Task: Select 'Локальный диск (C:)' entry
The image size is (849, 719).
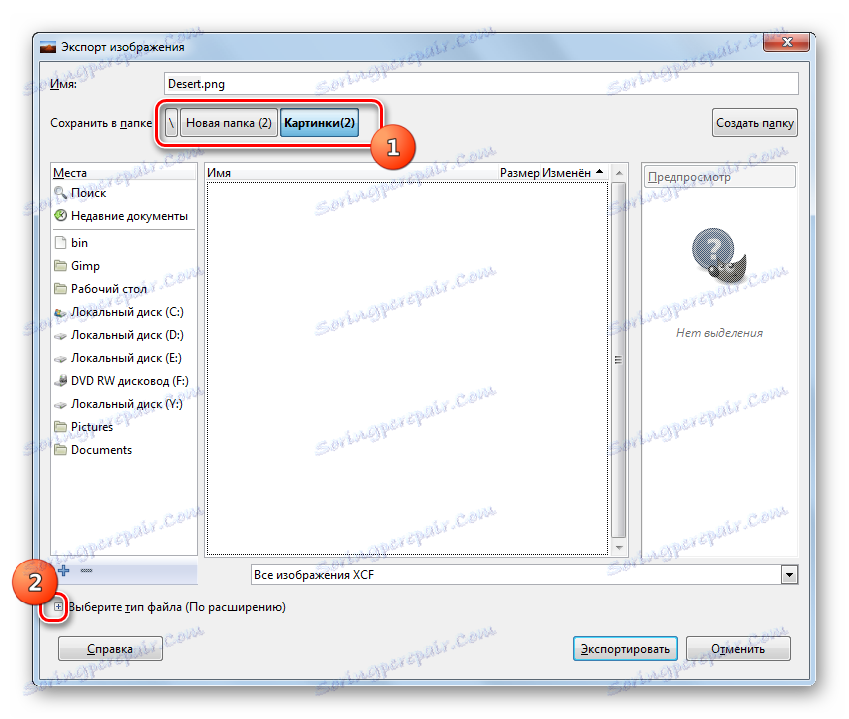Action: pyautogui.click(x=127, y=312)
